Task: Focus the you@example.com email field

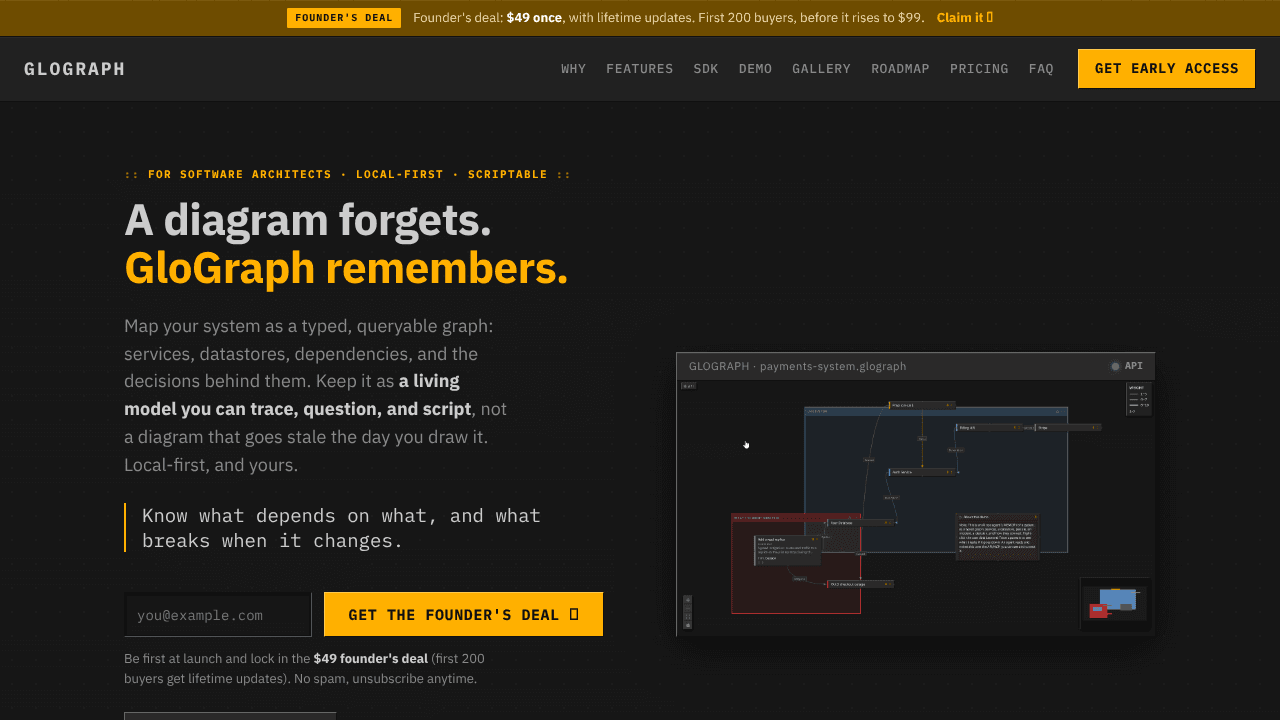Action: coord(218,615)
